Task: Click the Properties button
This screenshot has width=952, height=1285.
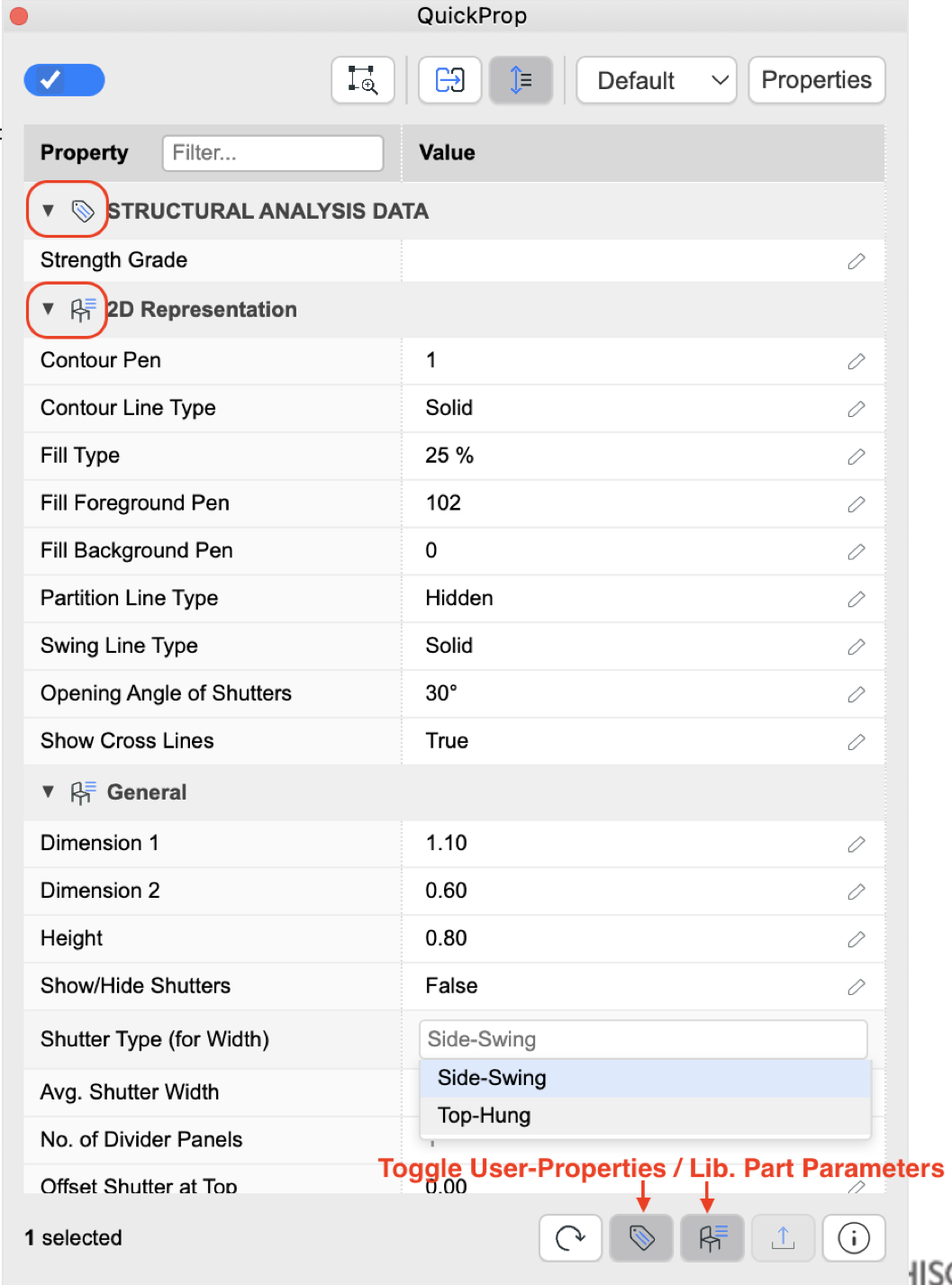Action: point(816,80)
